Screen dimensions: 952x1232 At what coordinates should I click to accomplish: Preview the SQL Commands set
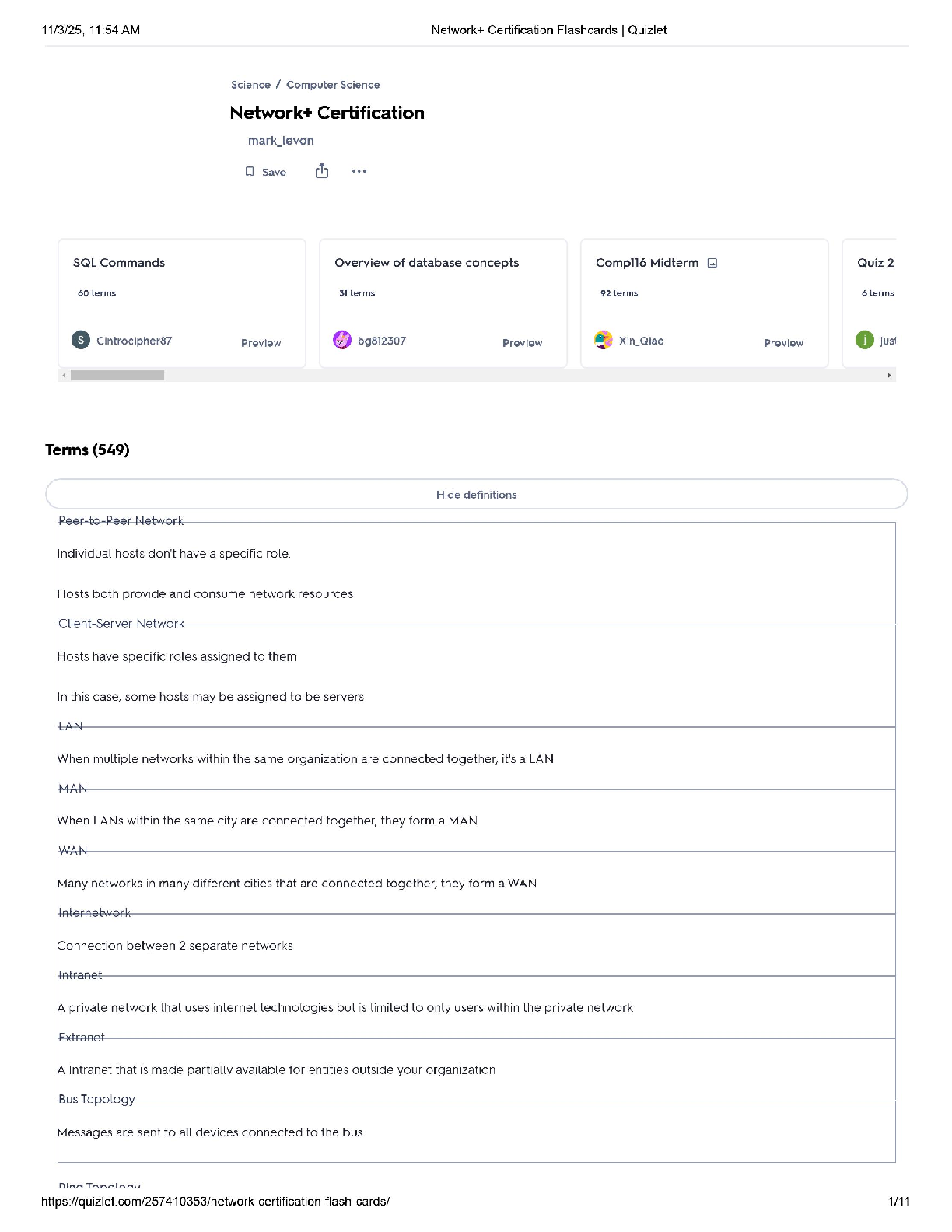click(261, 343)
